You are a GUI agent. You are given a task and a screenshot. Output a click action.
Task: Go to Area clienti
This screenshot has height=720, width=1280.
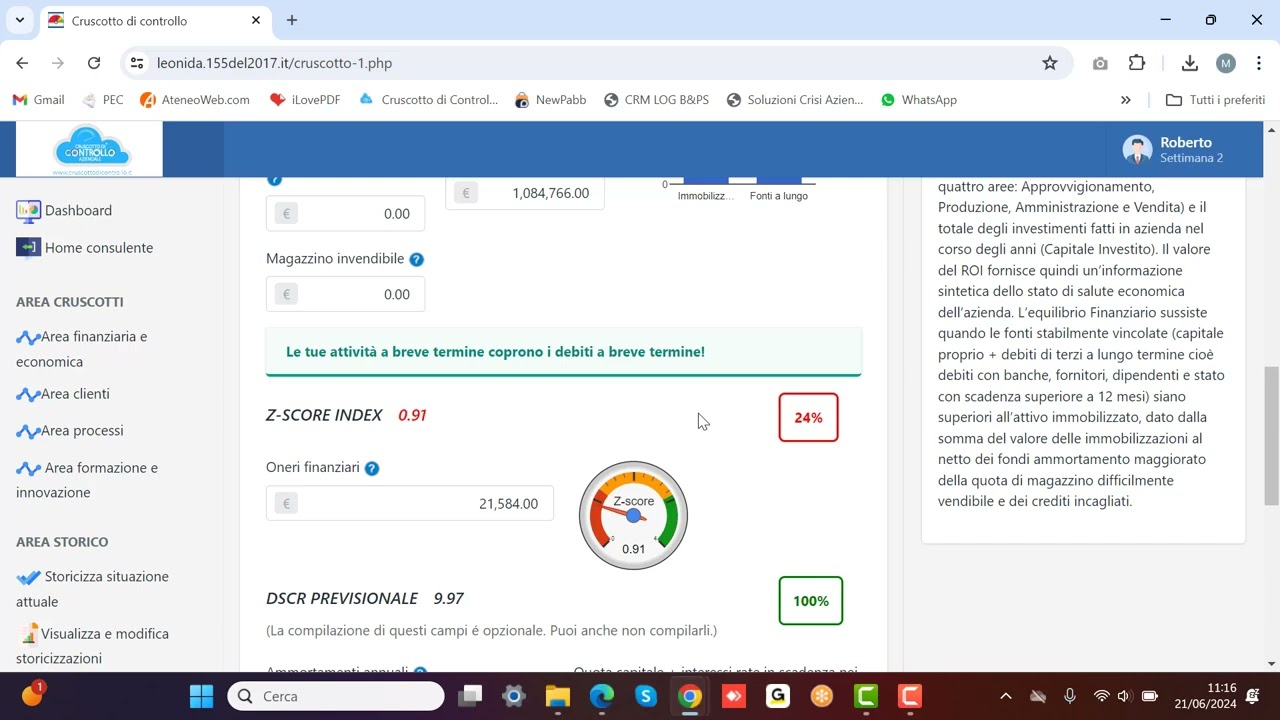click(75, 394)
